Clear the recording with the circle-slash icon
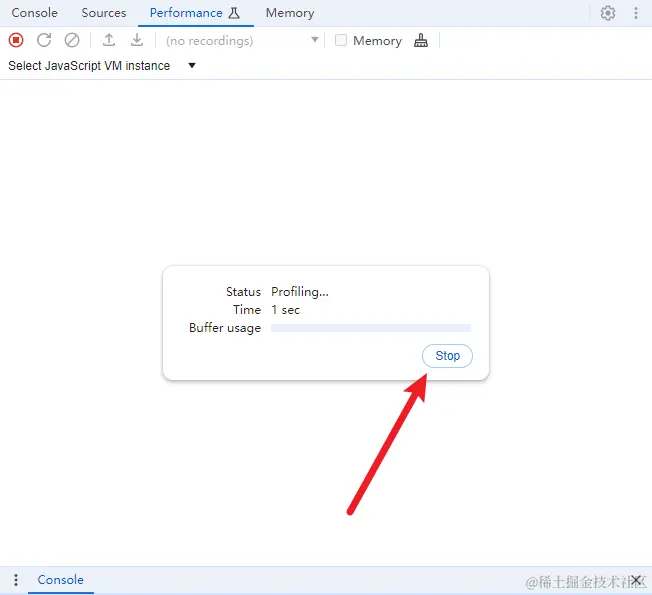The image size is (652, 595). [72, 40]
